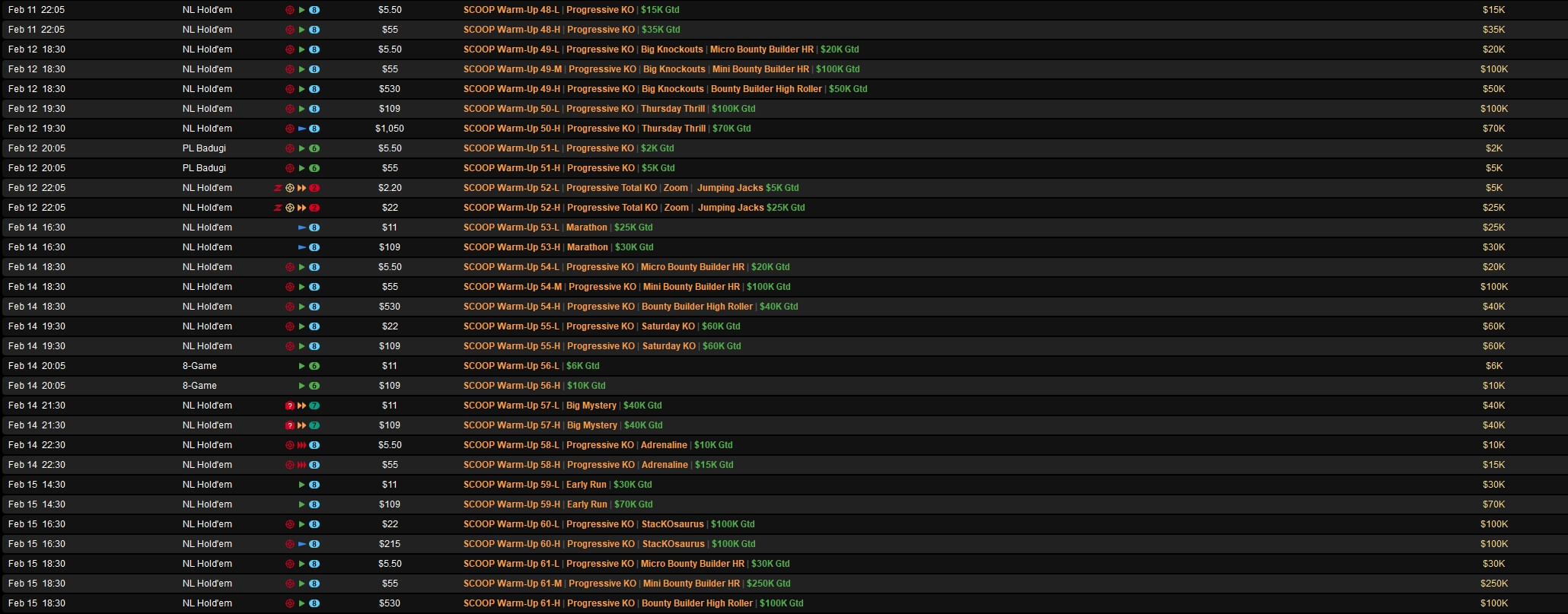Click red hyper-turbo arrows on Warm-Up 58-L row
This screenshot has height=614, width=1568.
click(x=302, y=445)
